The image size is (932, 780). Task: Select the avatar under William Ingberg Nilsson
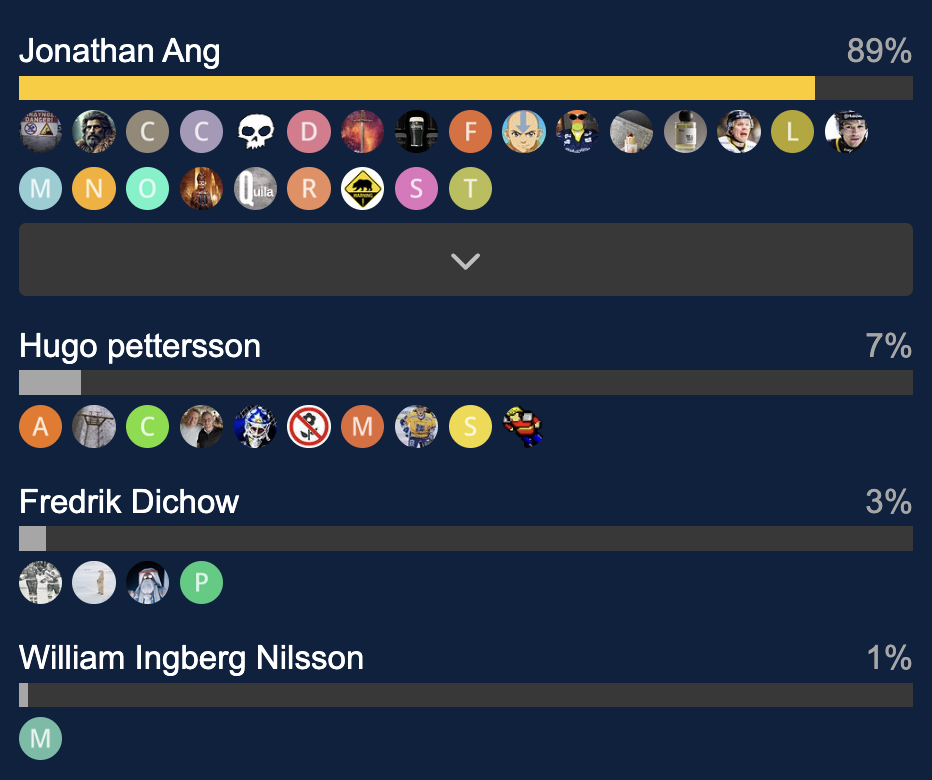pos(40,740)
